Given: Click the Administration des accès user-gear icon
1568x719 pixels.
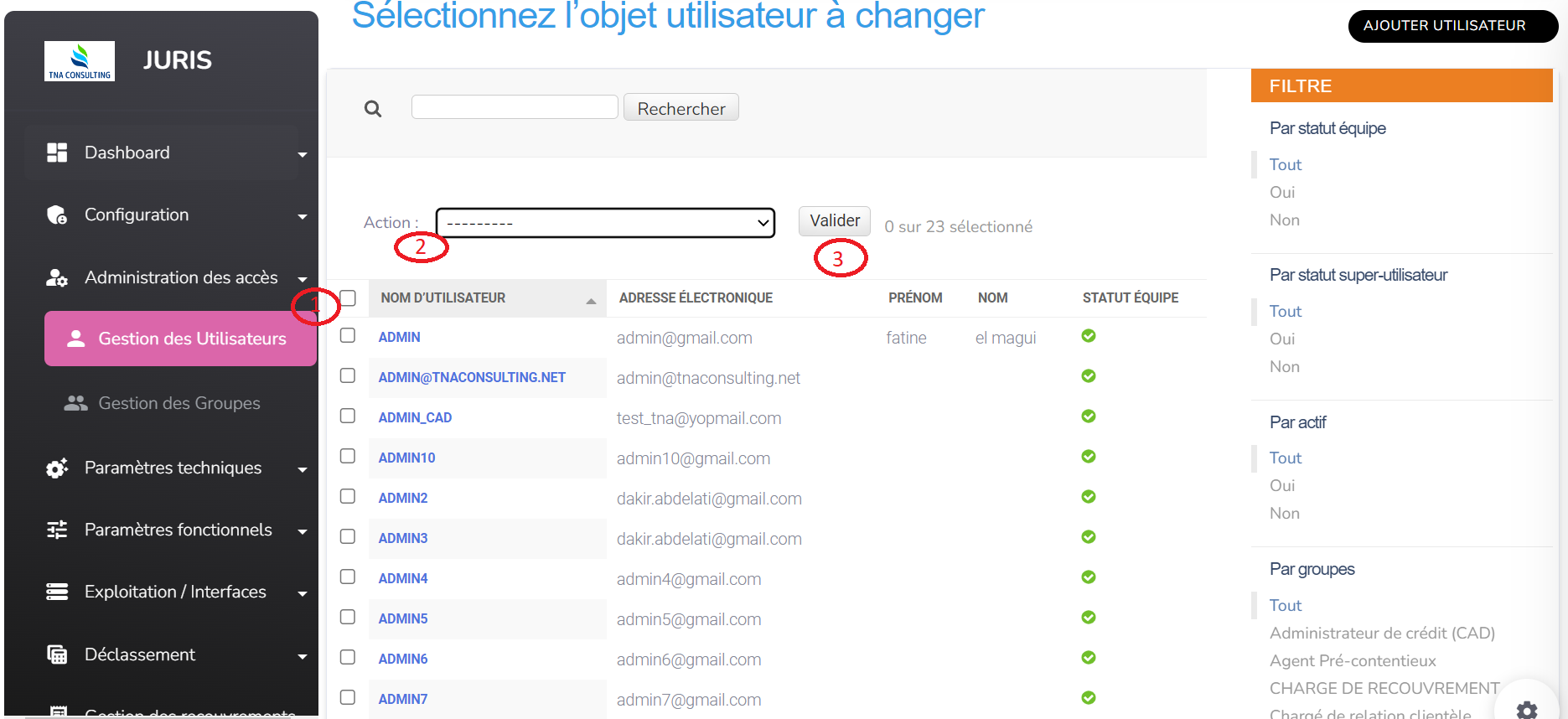Looking at the screenshot, I should tap(57, 278).
